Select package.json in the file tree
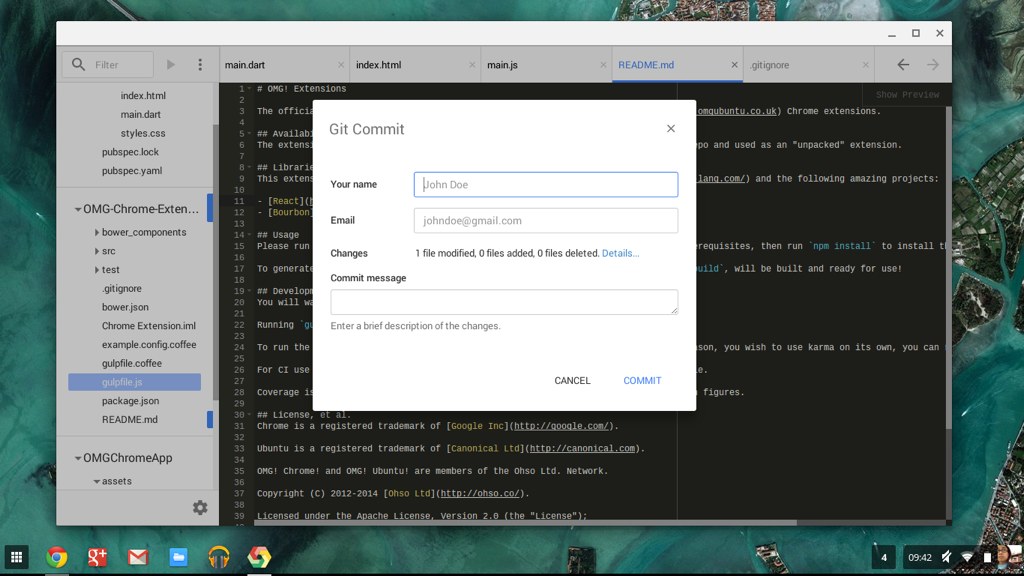Viewport: 1024px width, 576px height. point(130,401)
